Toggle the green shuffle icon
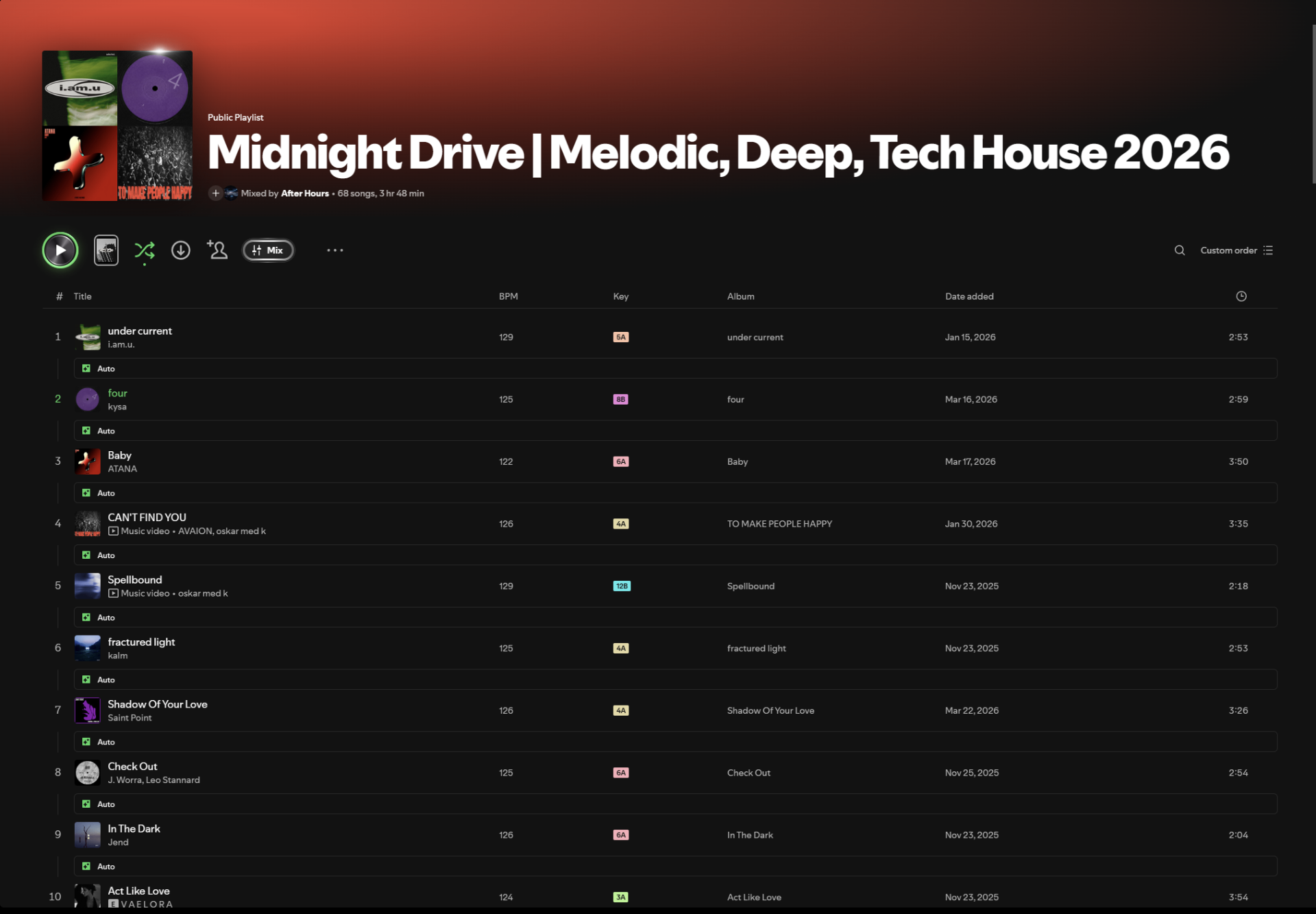 [x=145, y=250]
